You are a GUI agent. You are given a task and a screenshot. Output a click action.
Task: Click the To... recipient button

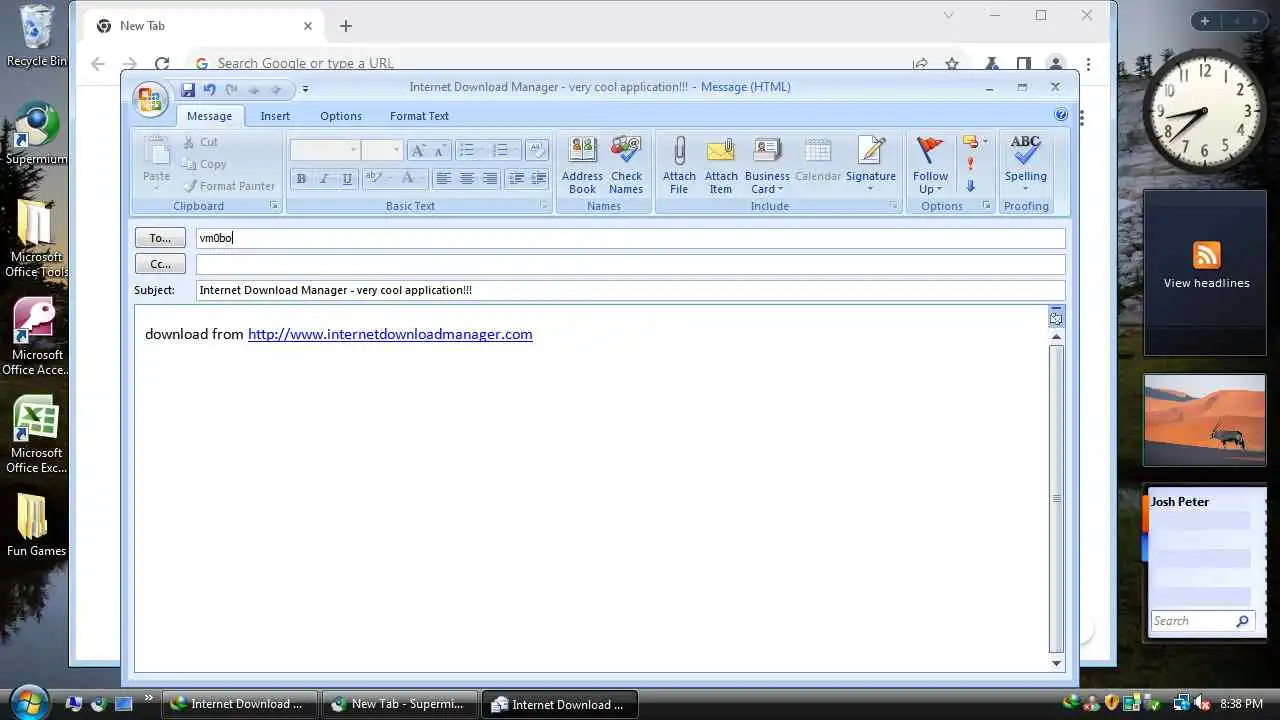coord(160,238)
